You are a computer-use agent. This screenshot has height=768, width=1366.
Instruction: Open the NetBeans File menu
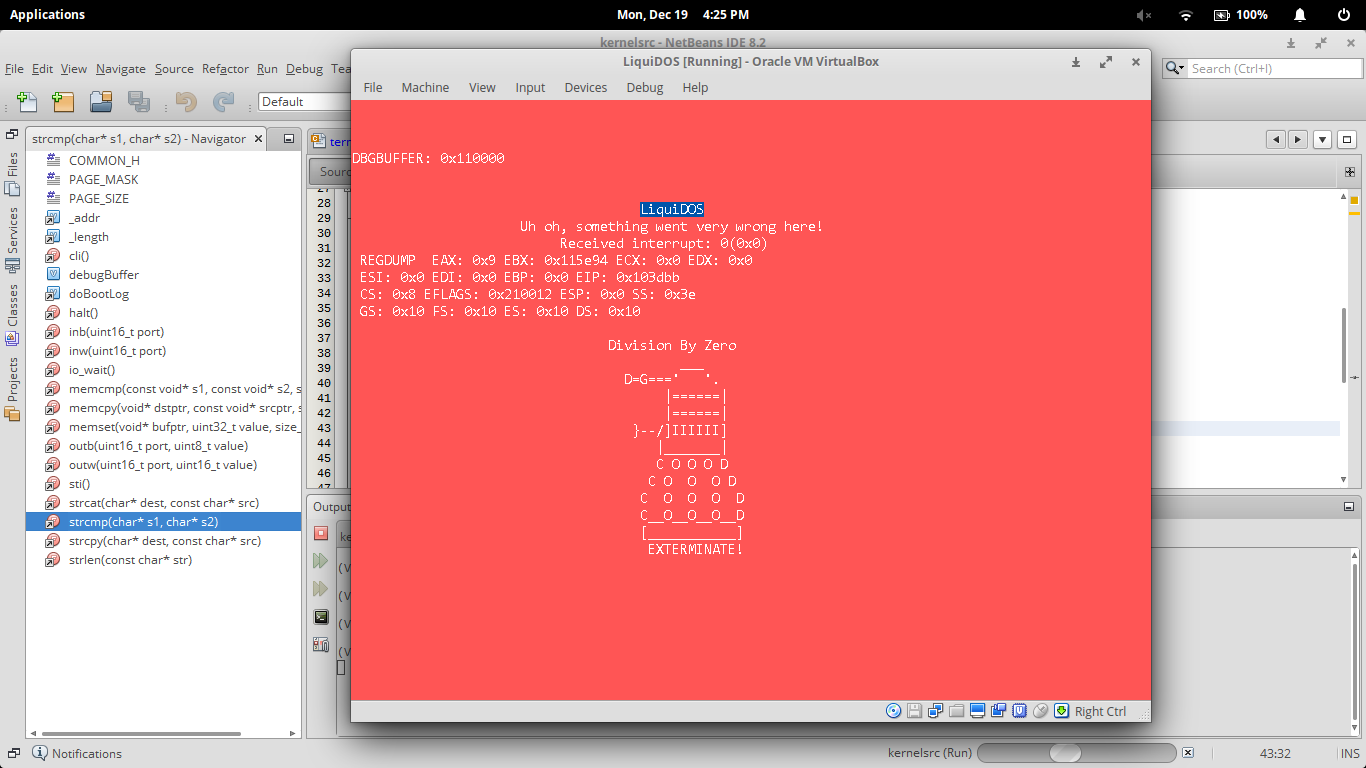coord(14,69)
